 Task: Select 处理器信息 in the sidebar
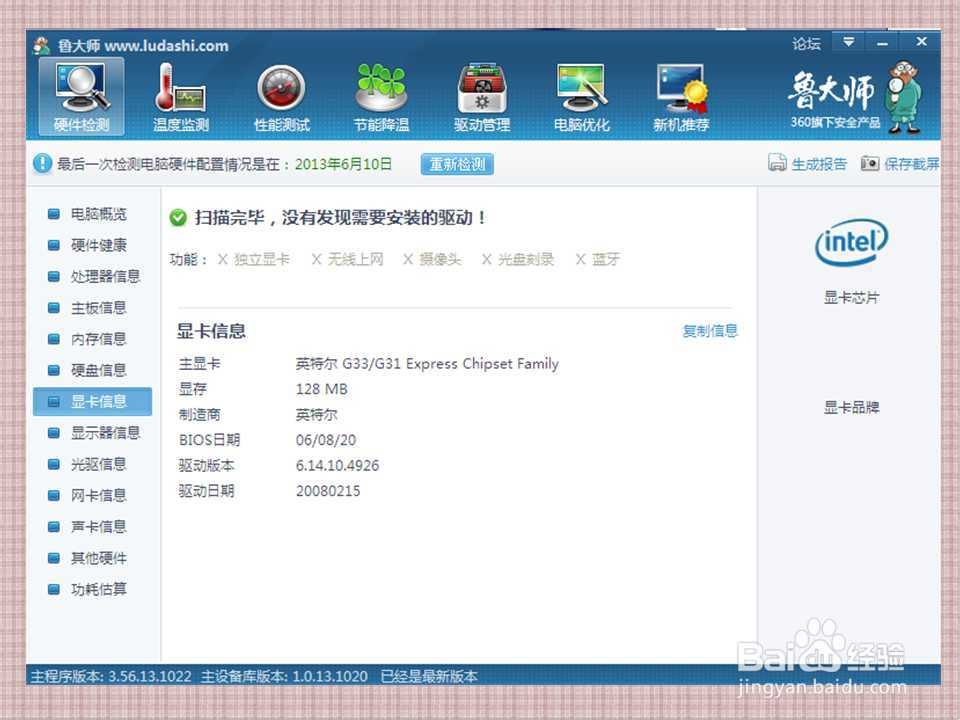click(x=92, y=276)
